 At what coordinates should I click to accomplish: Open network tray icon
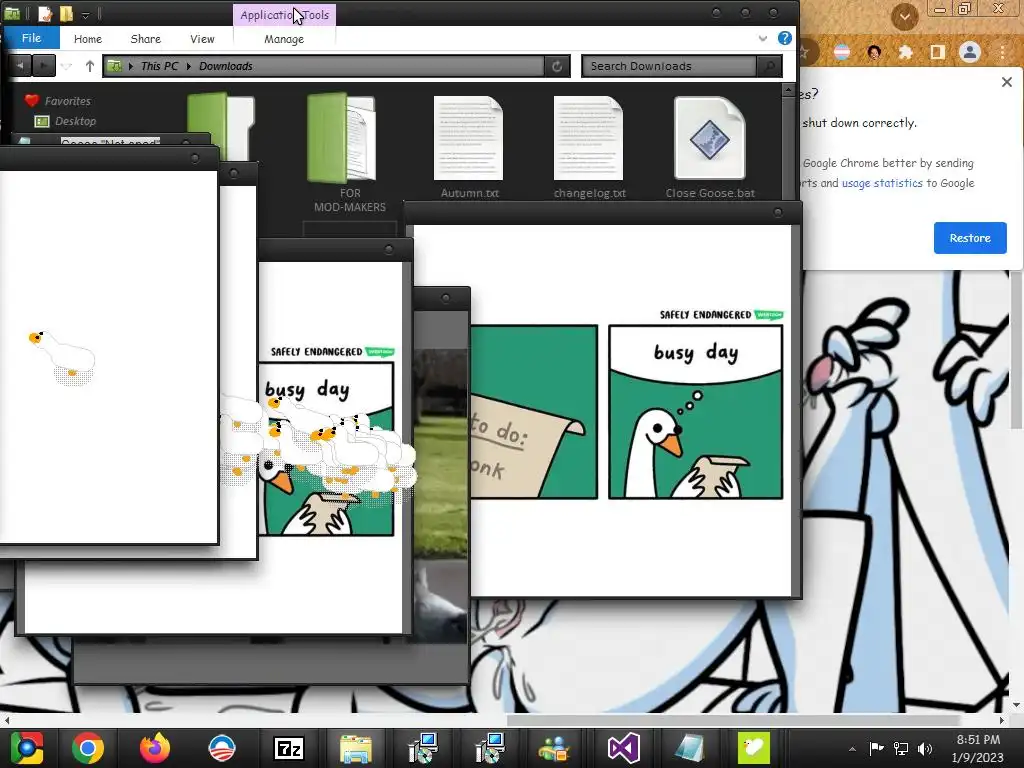(x=901, y=748)
